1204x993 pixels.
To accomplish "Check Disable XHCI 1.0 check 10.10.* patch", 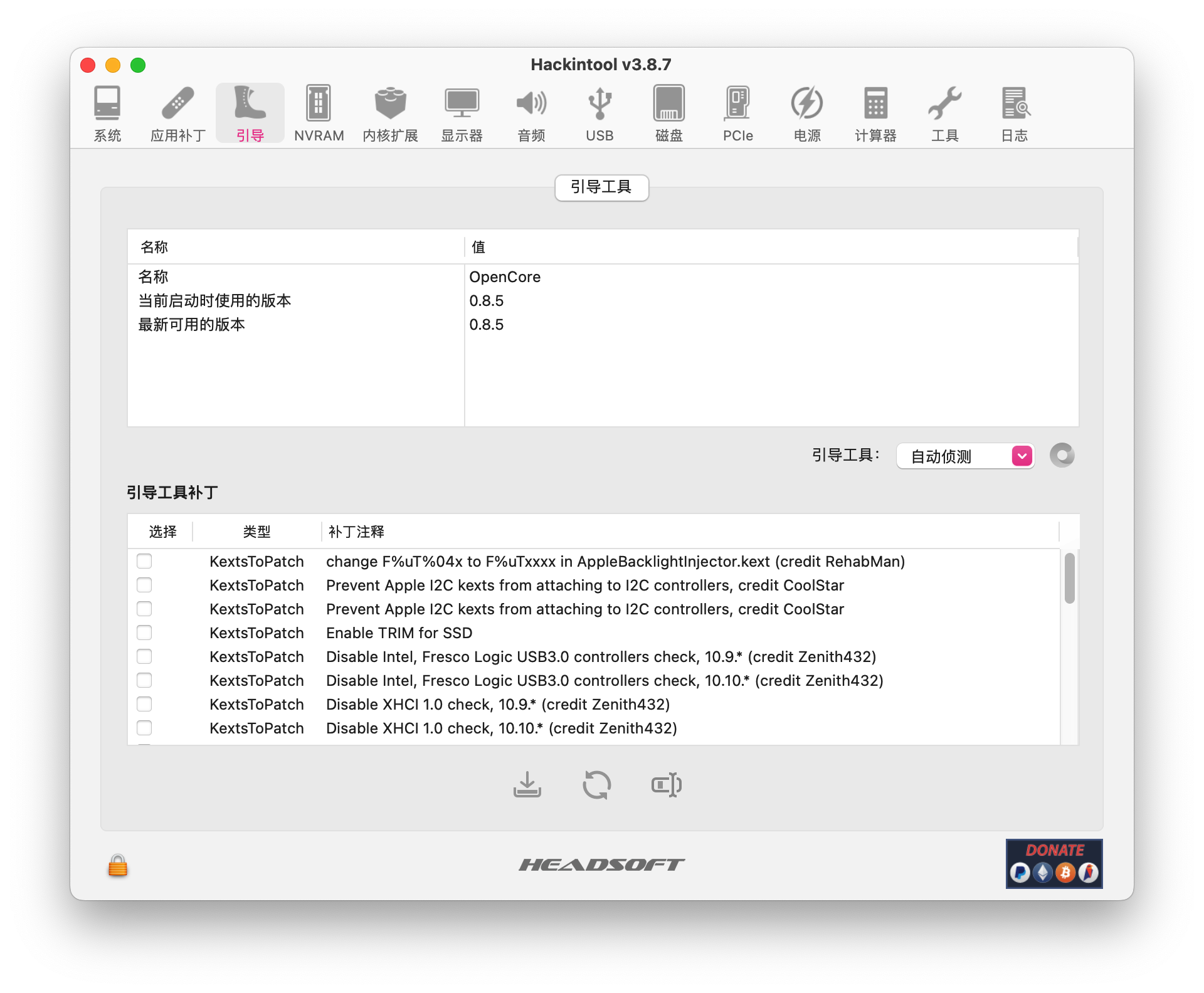I will click(144, 728).
